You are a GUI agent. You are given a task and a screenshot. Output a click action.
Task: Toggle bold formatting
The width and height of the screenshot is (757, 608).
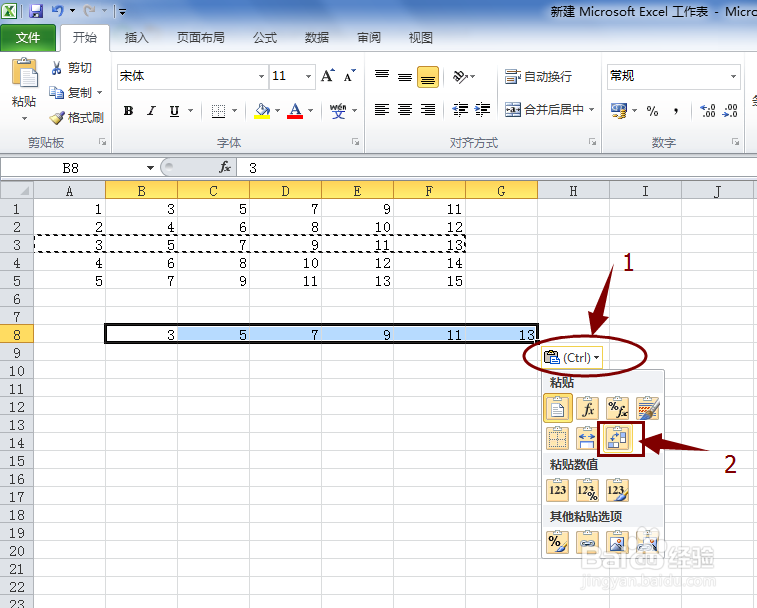tap(128, 111)
